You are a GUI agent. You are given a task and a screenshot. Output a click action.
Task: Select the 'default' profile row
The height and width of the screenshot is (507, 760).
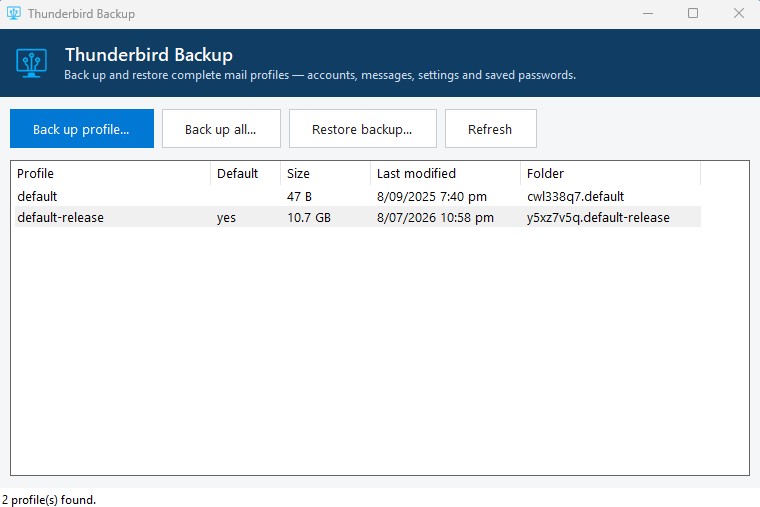(358, 196)
